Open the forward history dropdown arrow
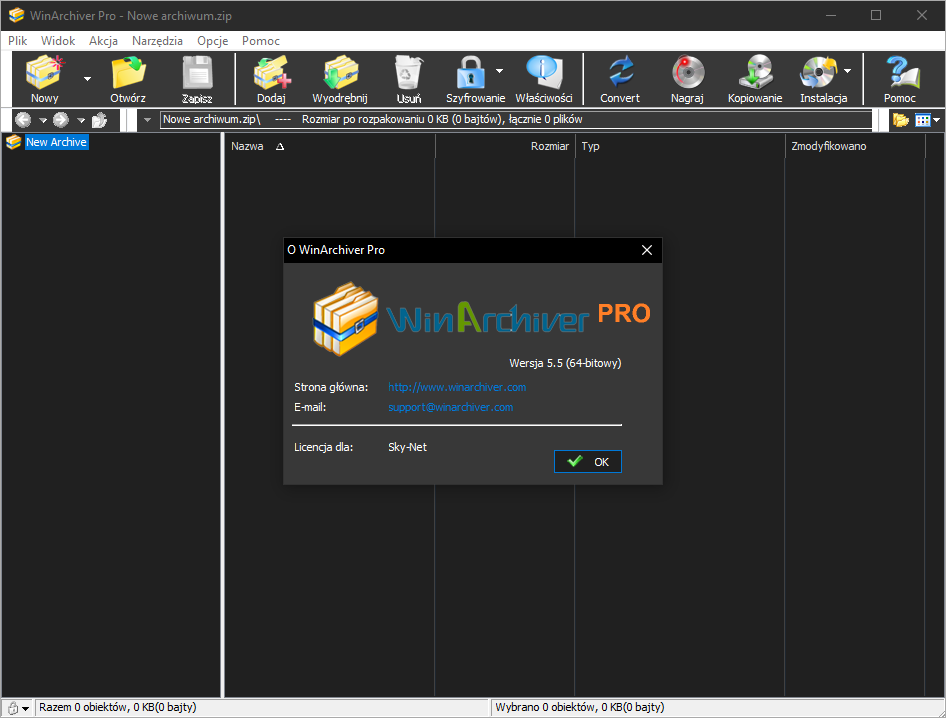Screen dimensions: 946x718 tap(81, 120)
